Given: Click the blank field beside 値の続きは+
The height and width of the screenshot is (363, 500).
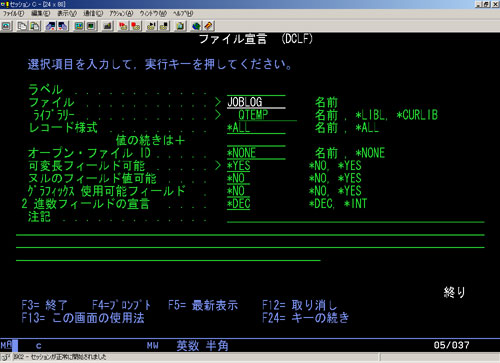Looking at the screenshot, I should click(x=256, y=140).
